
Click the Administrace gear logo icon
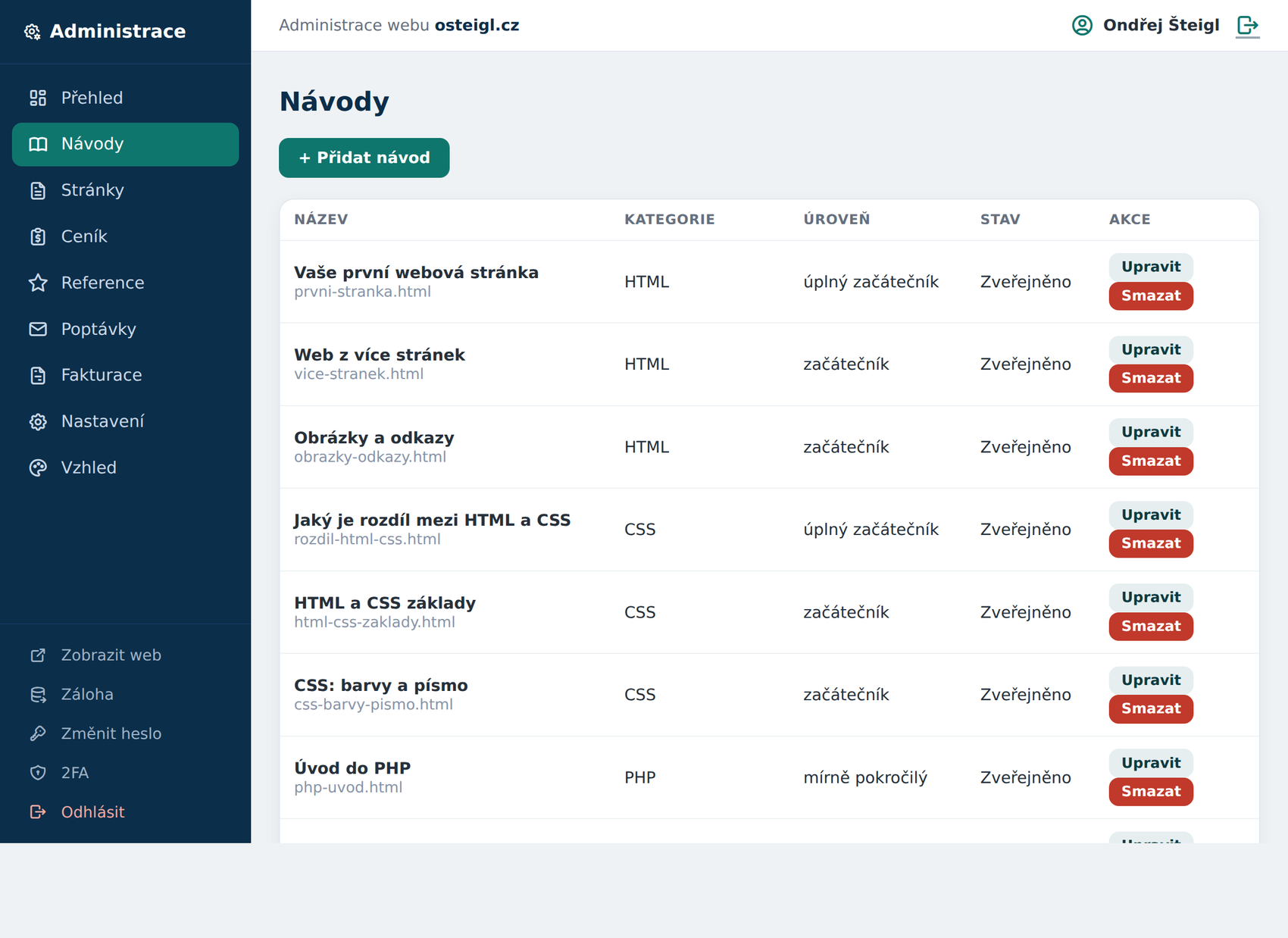(32, 32)
